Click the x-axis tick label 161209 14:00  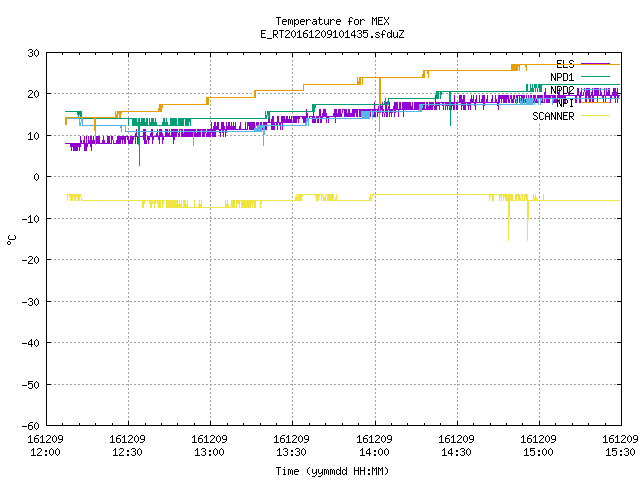point(374,446)
